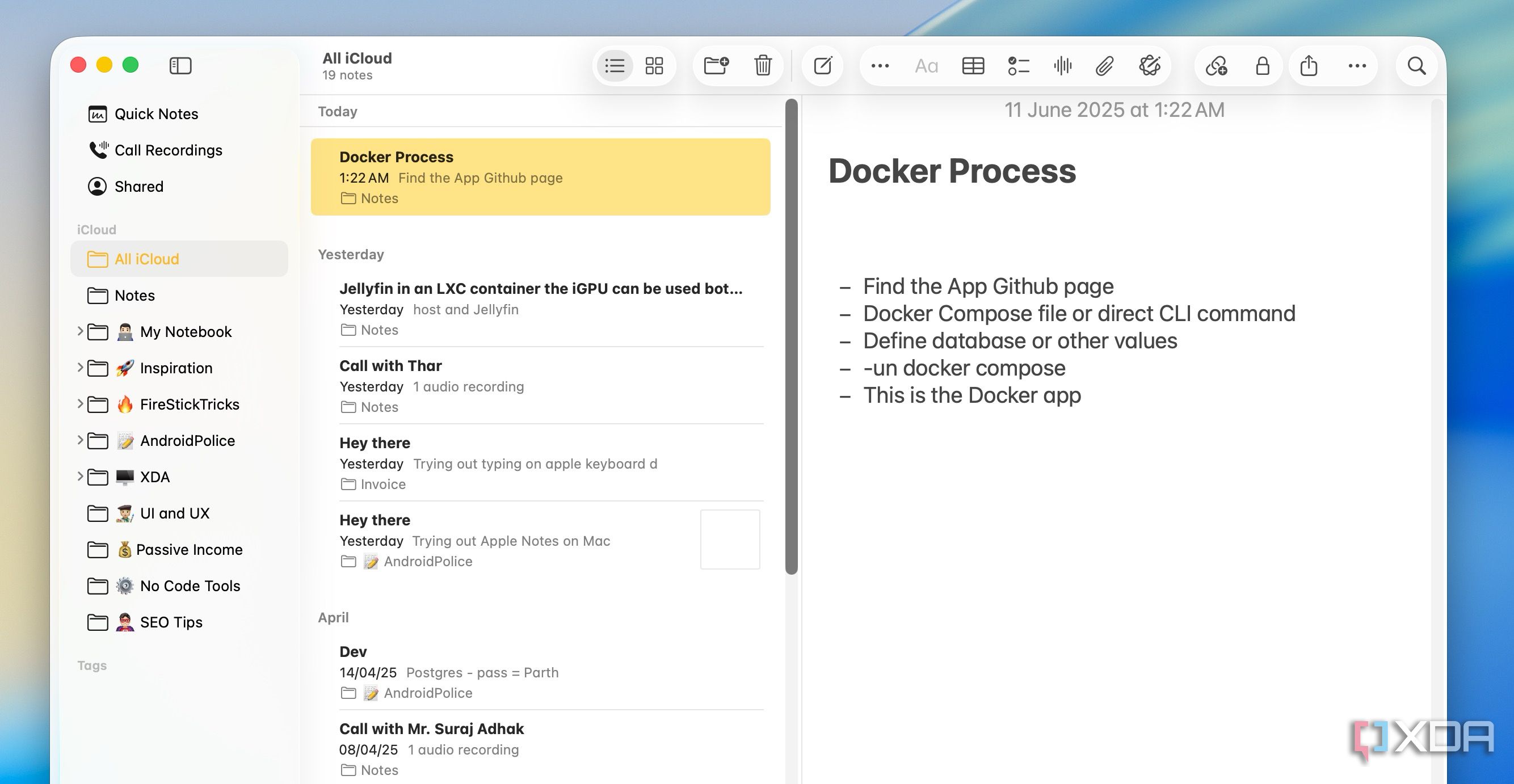Click the April section header
The height and width of the screenshot is (784, 1514).
[333, 618]
